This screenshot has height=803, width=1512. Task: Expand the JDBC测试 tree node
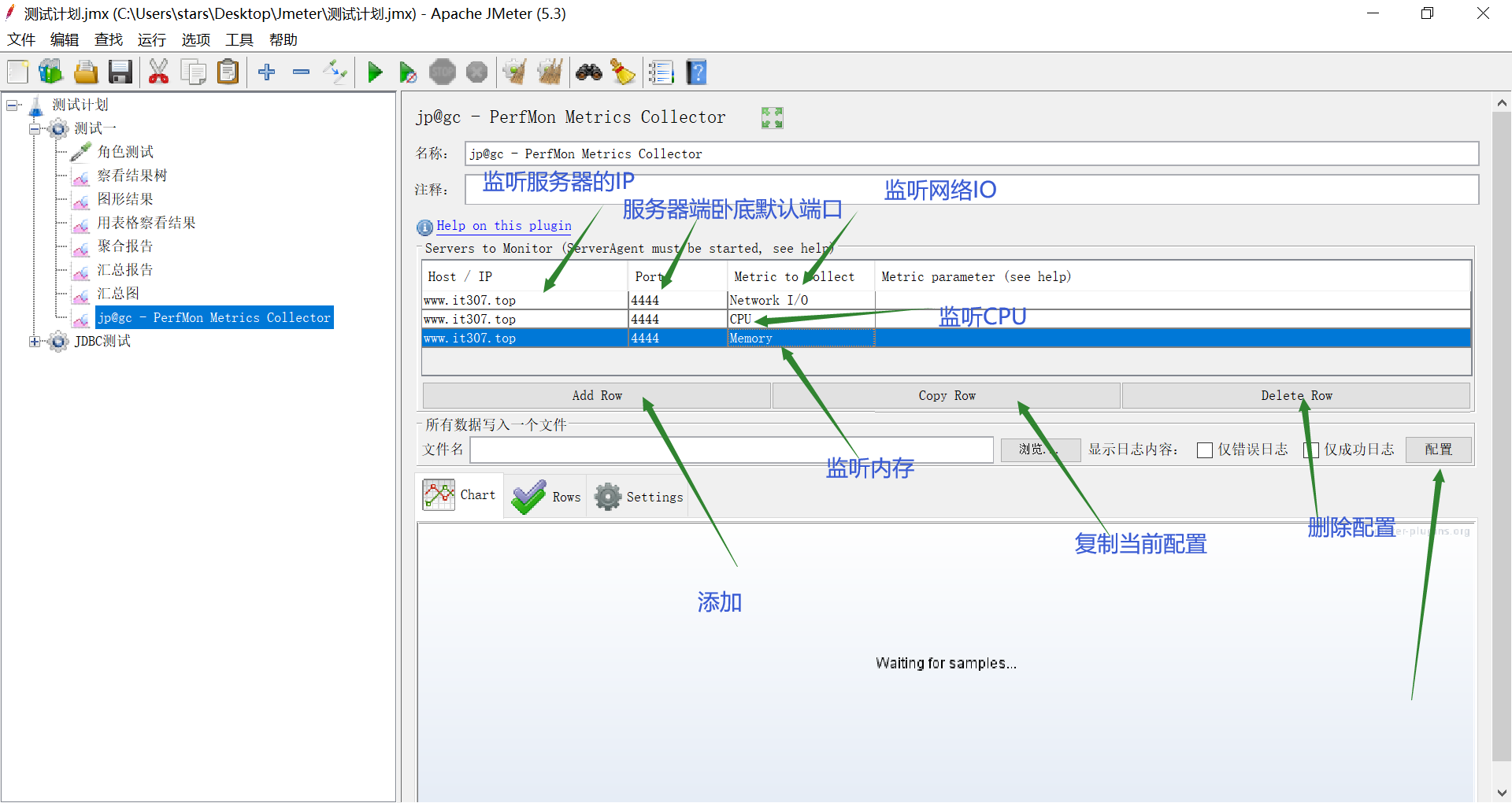point(34,341)
